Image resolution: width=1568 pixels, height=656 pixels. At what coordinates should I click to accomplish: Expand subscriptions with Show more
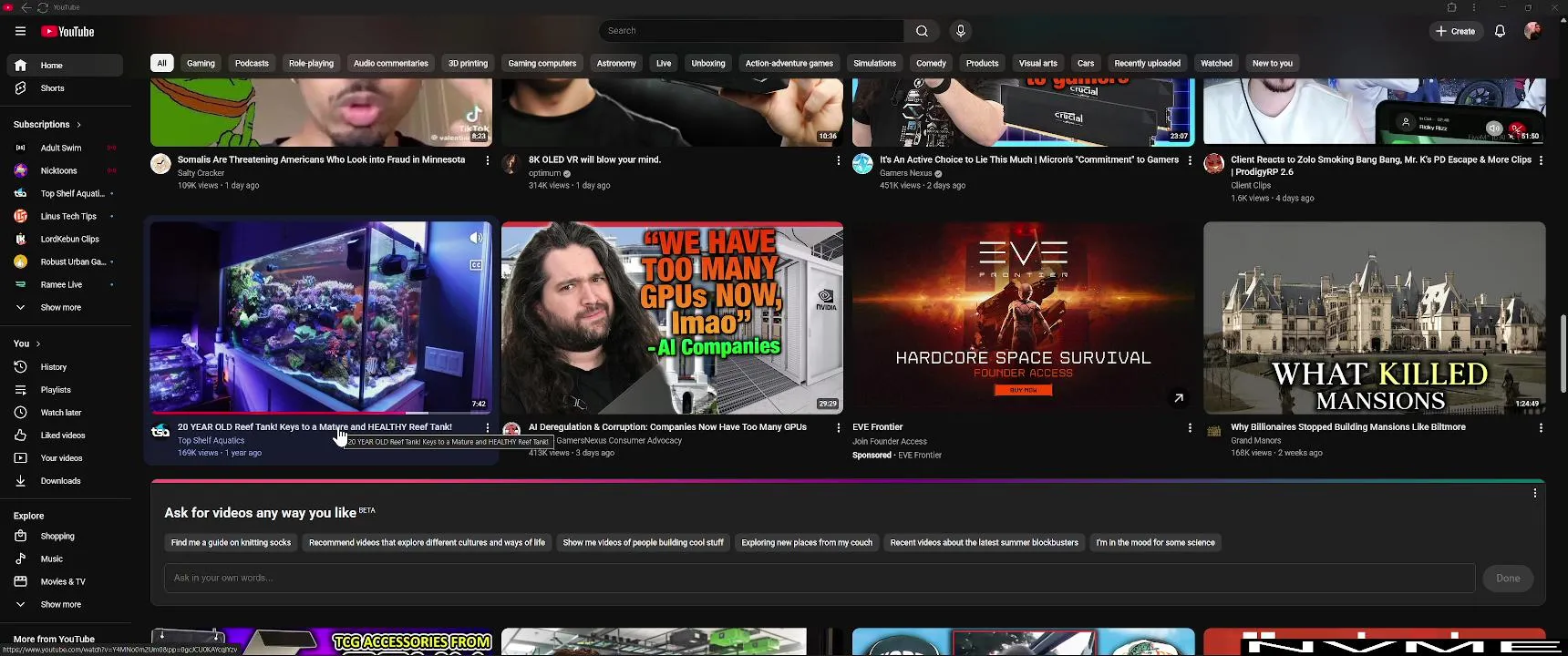(64, 308)
